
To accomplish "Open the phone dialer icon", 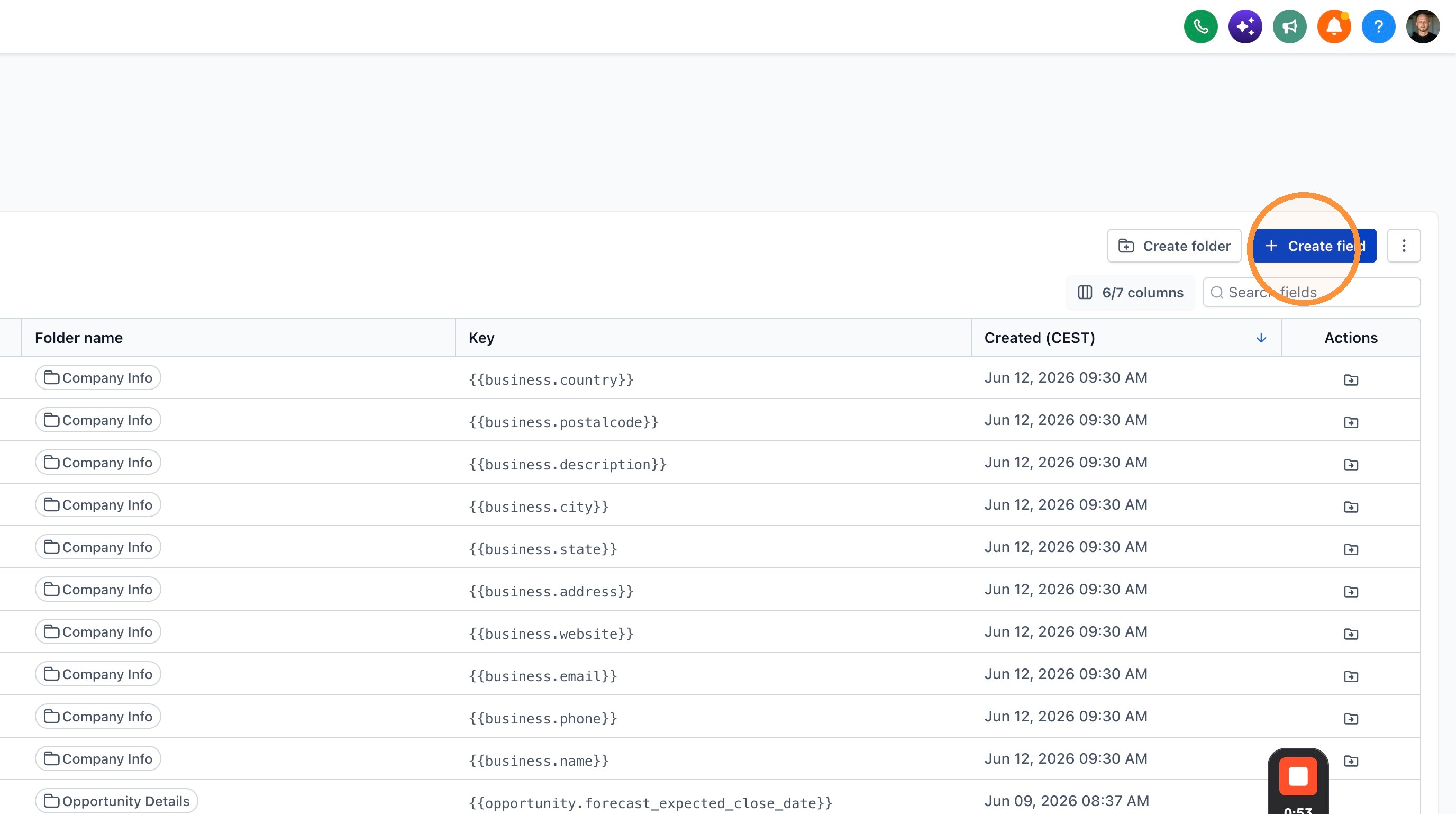I will tap(1200, 26).
